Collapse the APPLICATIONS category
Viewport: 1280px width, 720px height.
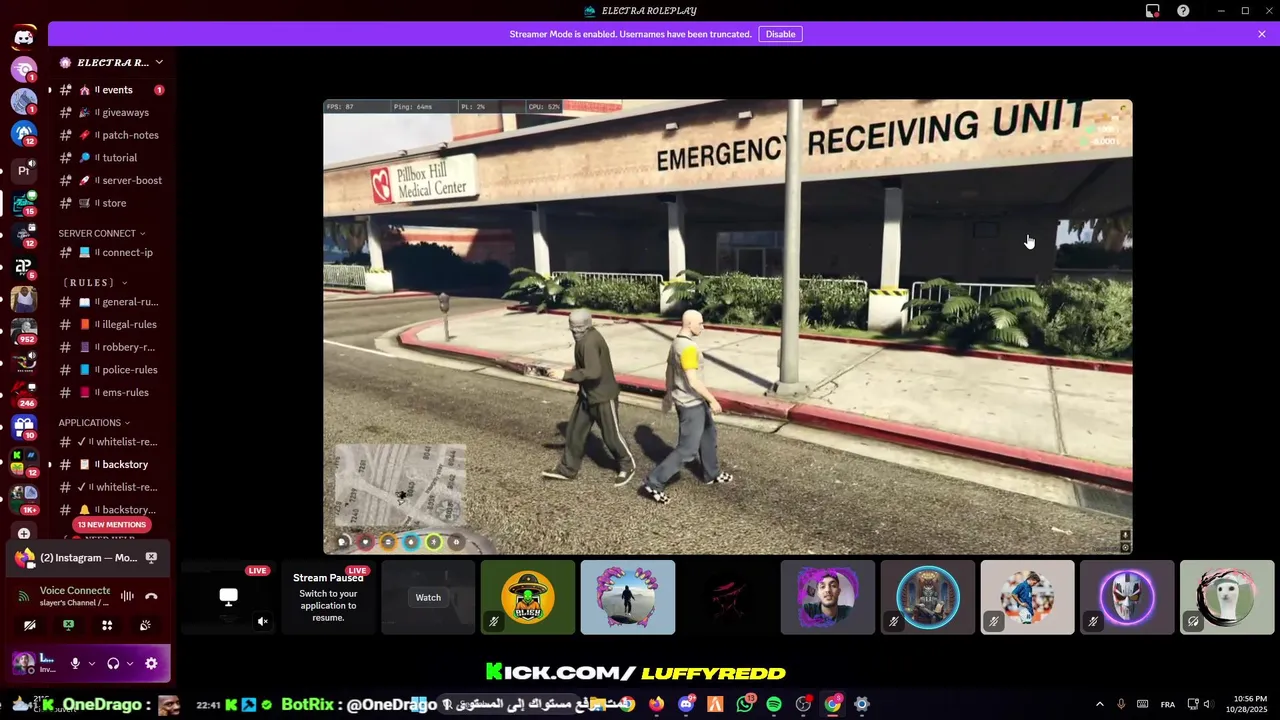94,422
